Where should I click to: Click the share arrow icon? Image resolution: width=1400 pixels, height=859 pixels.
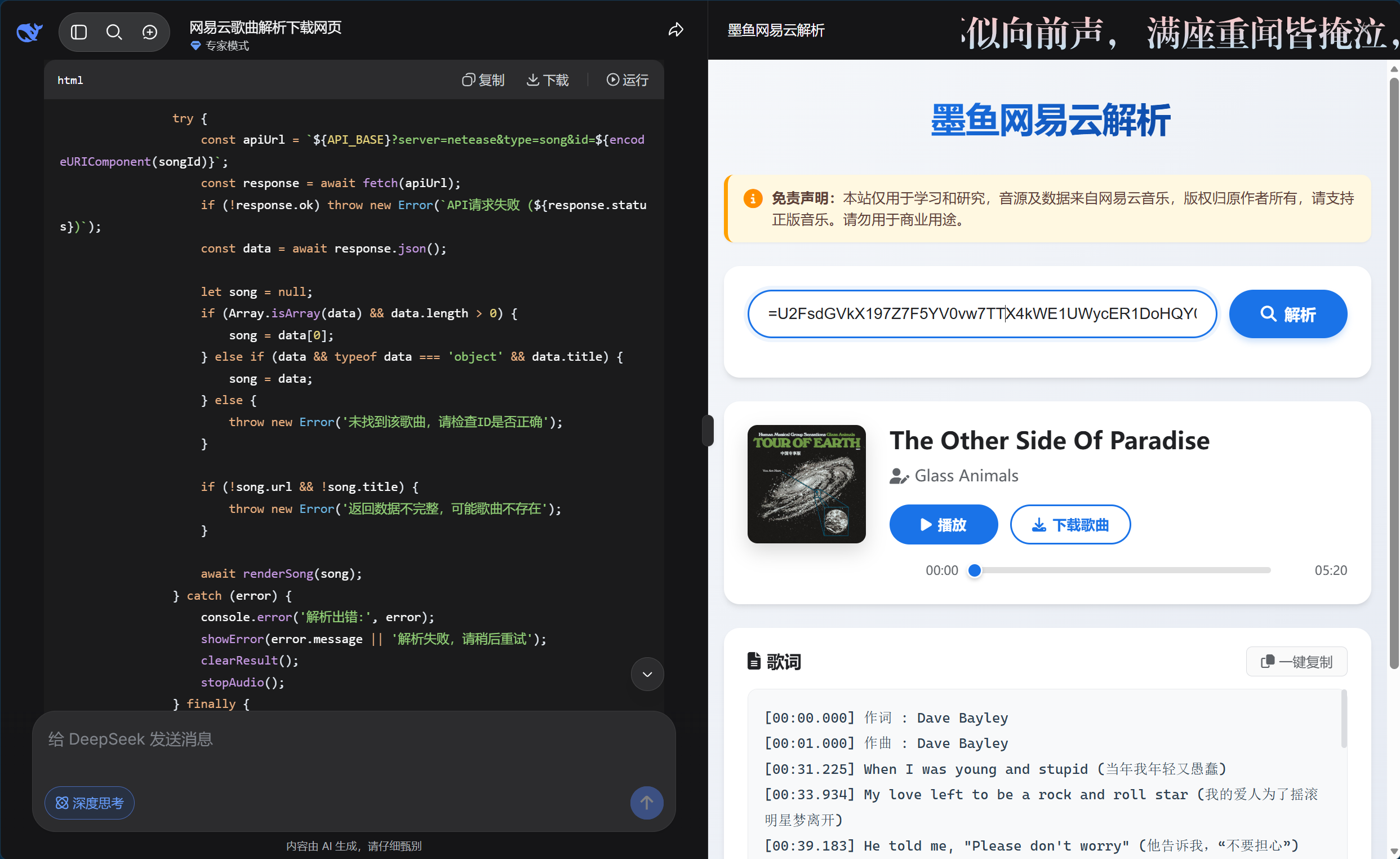coord(675,29)
